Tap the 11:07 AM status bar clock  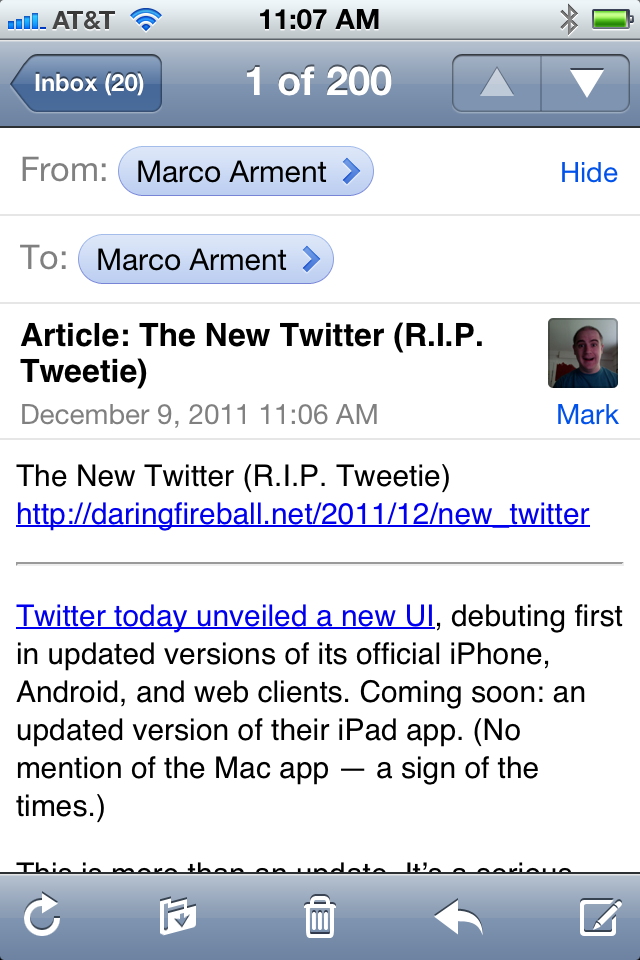point(319,18)
